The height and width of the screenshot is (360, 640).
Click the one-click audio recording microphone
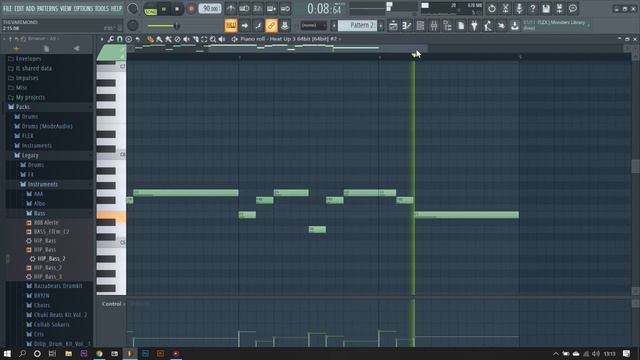click(519, 9)
